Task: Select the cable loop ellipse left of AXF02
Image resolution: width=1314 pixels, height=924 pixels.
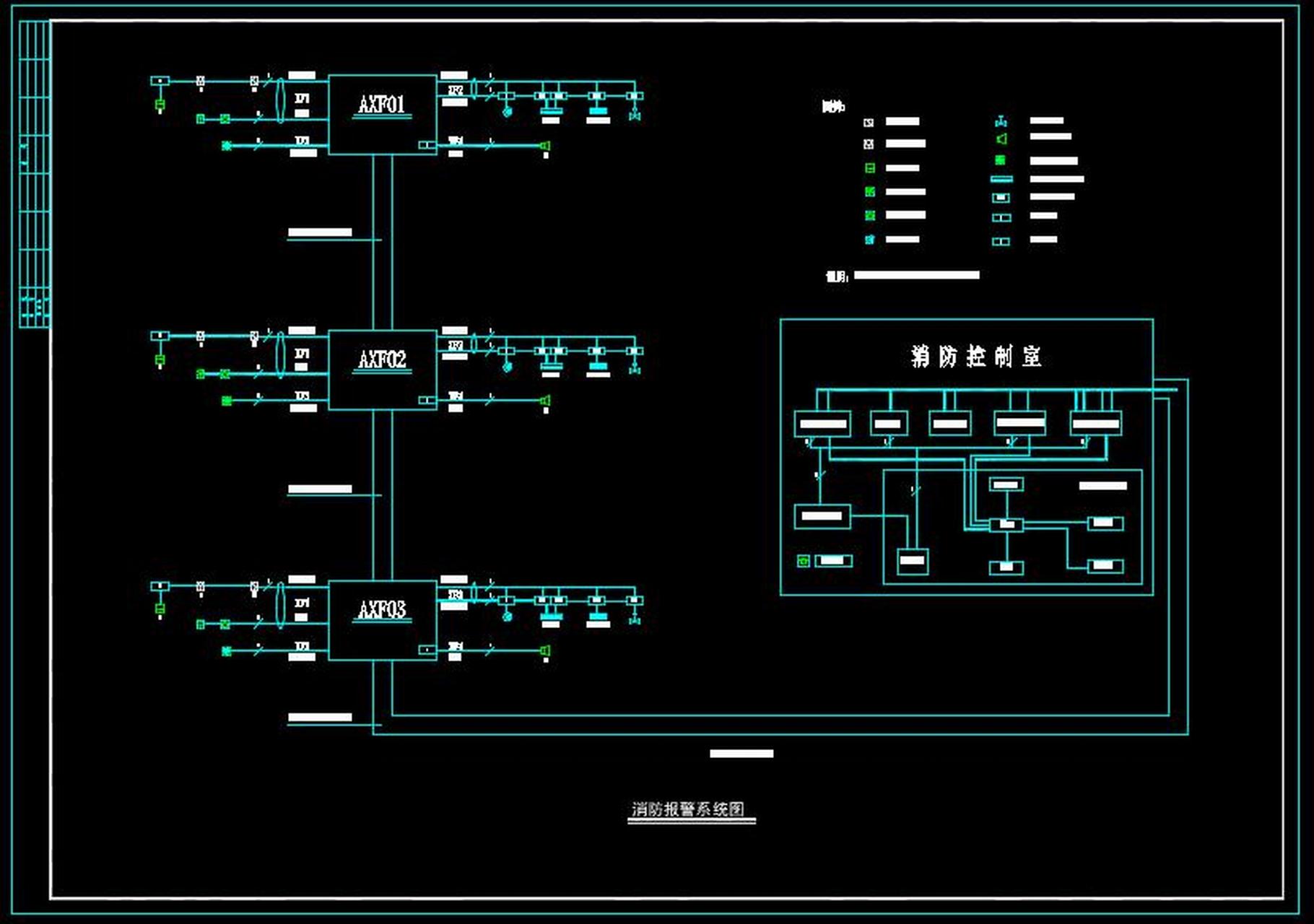Action: [x=280, y=354]
